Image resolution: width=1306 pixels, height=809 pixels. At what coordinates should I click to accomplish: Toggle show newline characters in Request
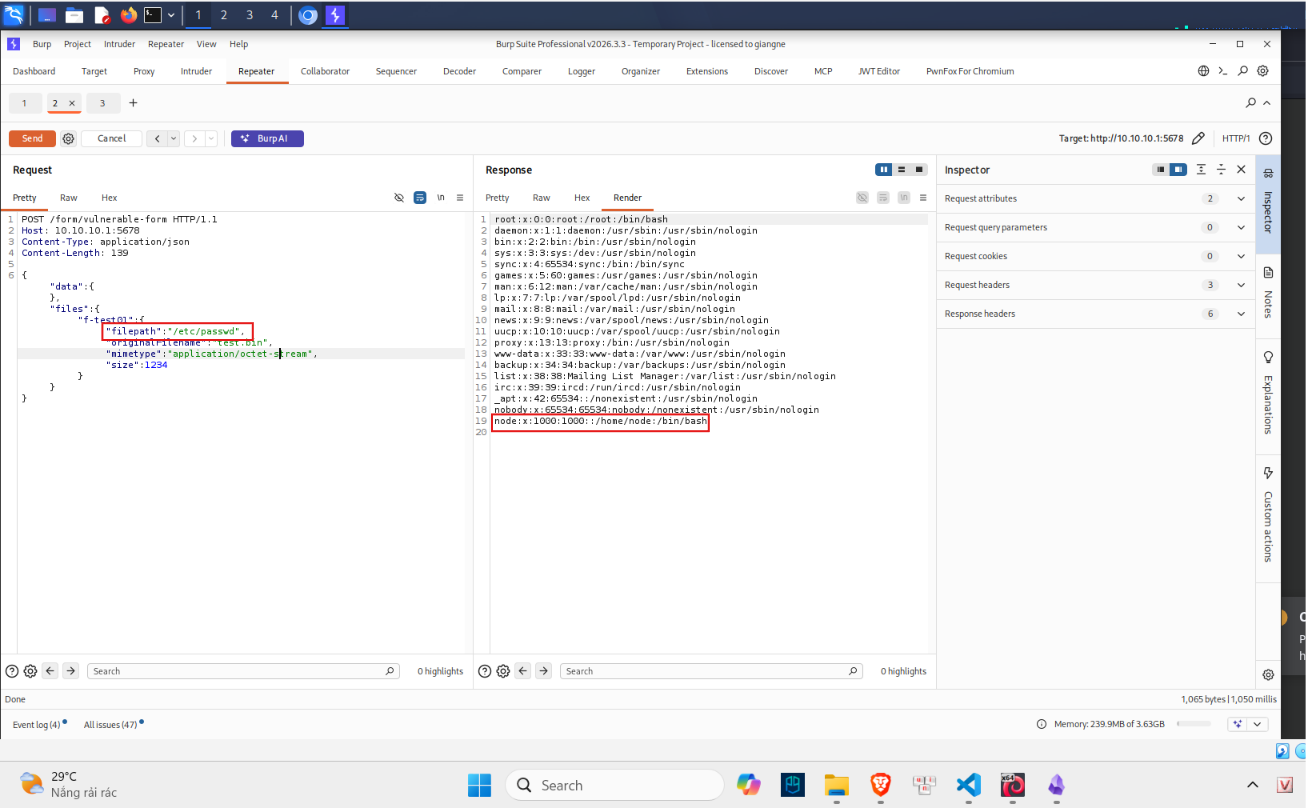click(x=441, y=198)
